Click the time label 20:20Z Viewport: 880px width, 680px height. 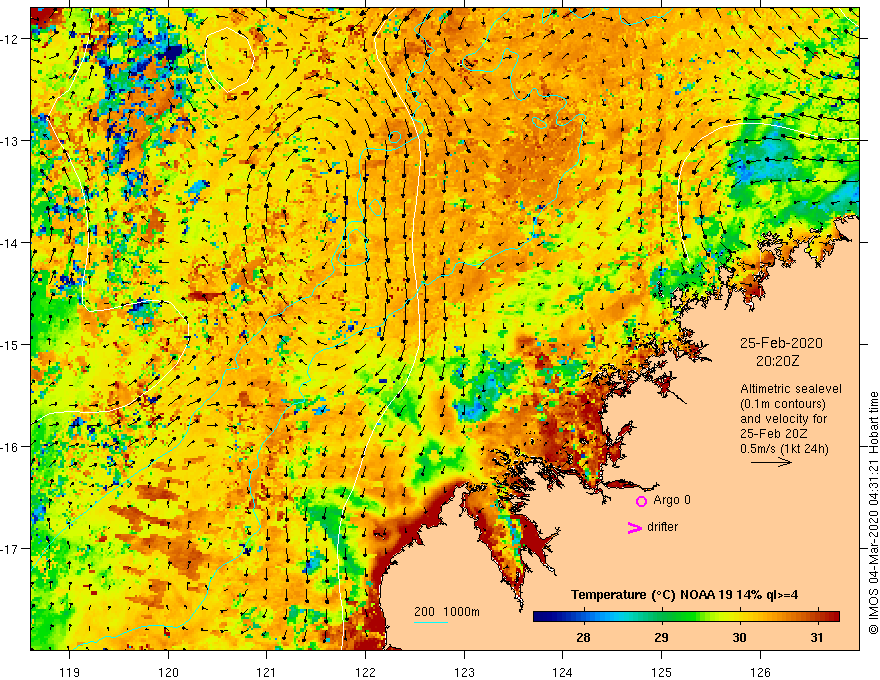777,361
